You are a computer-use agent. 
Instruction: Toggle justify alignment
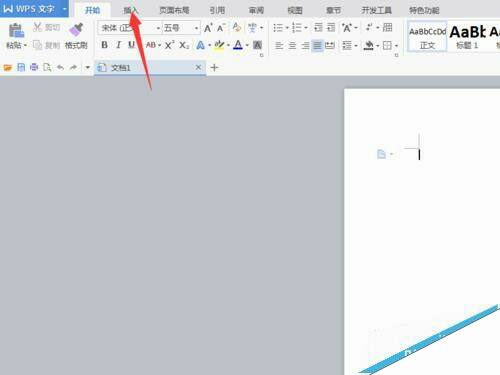(x=318, y=45)
